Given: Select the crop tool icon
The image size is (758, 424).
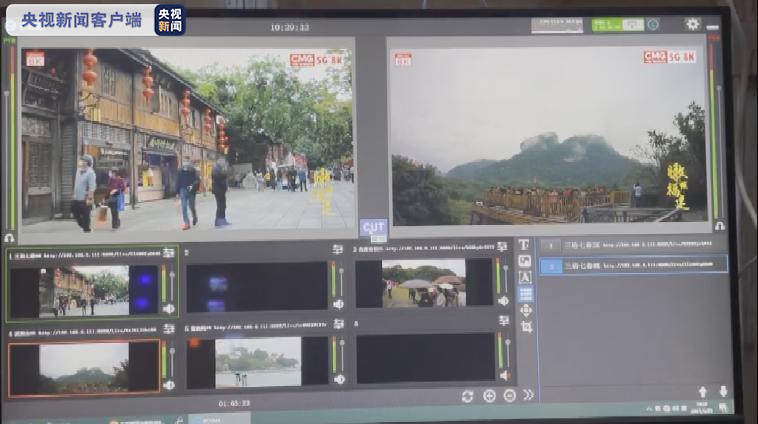Looking at the screenshot, I should [525, 327].
